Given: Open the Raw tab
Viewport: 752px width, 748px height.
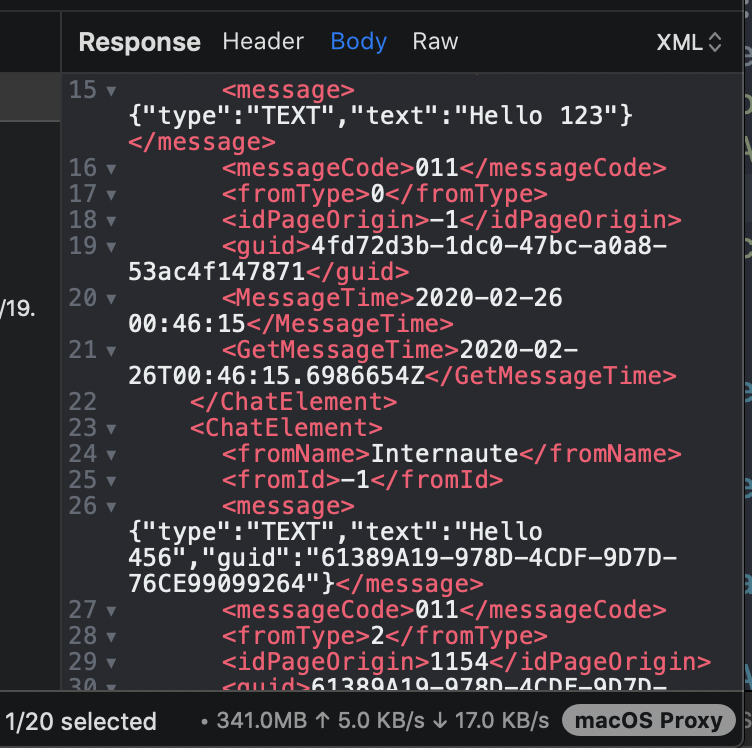Looking at the screenshot, I should pos(435,41).
